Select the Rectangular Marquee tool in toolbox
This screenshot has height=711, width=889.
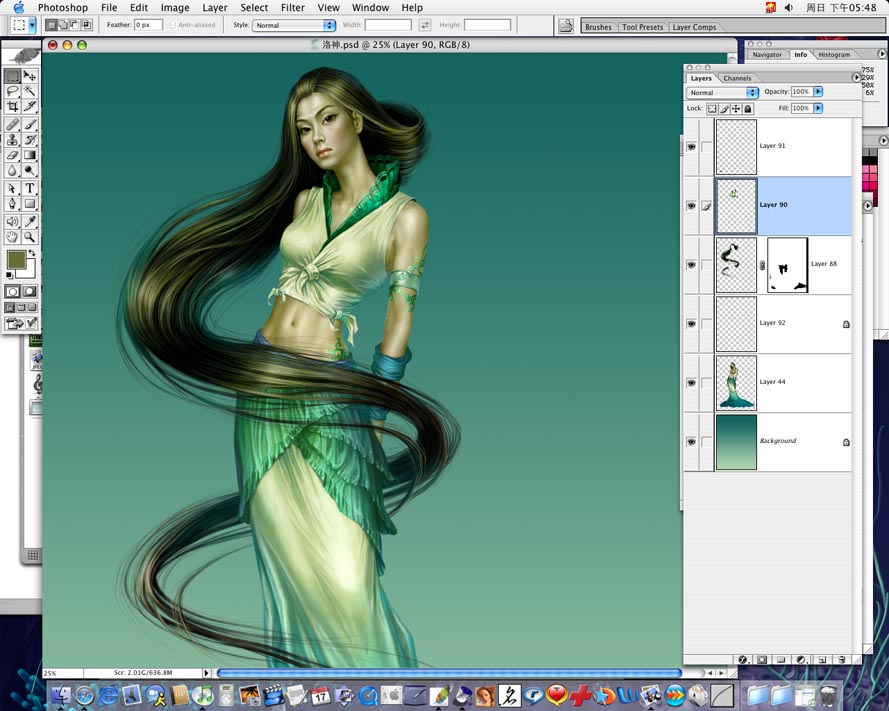pos(12,75)
